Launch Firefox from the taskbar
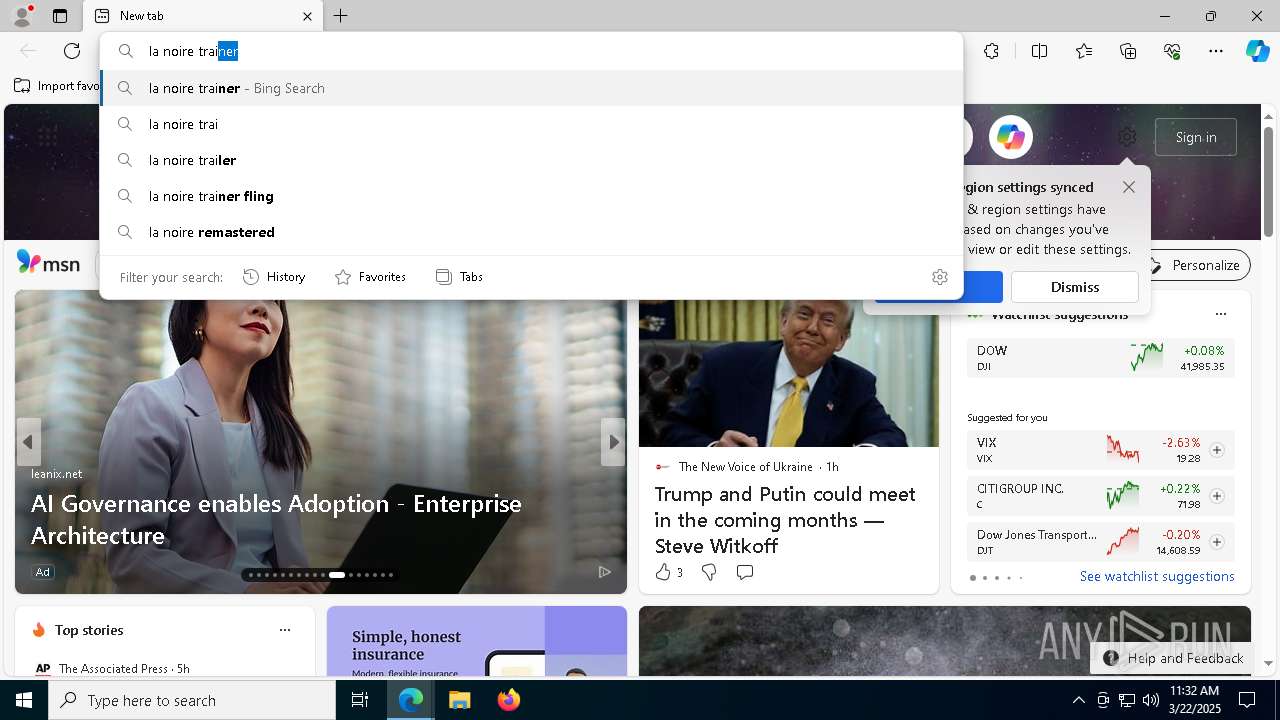 [x=508, y=700]
